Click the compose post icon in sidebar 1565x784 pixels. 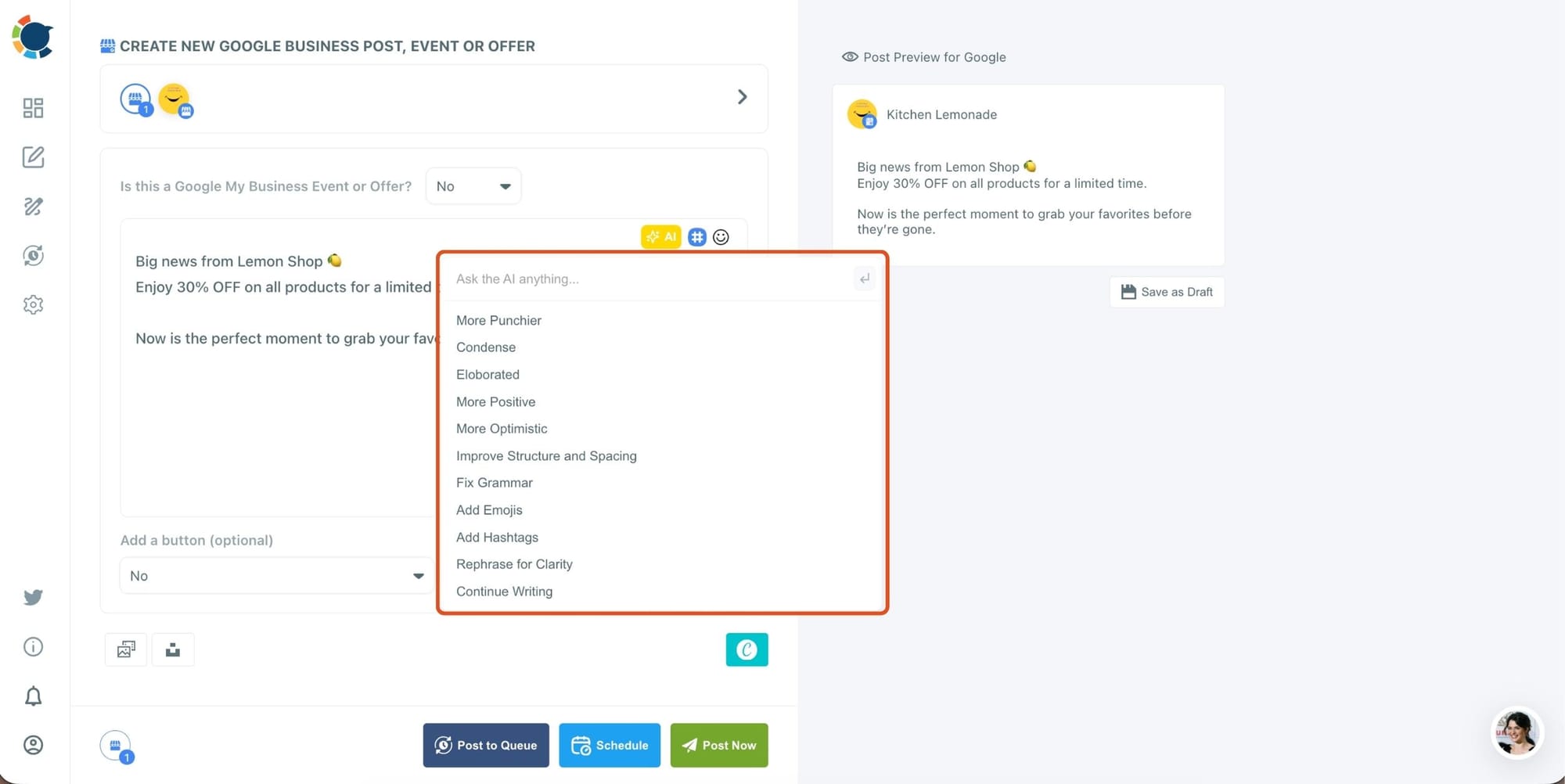pyautogui.click(x=33, y=157)
